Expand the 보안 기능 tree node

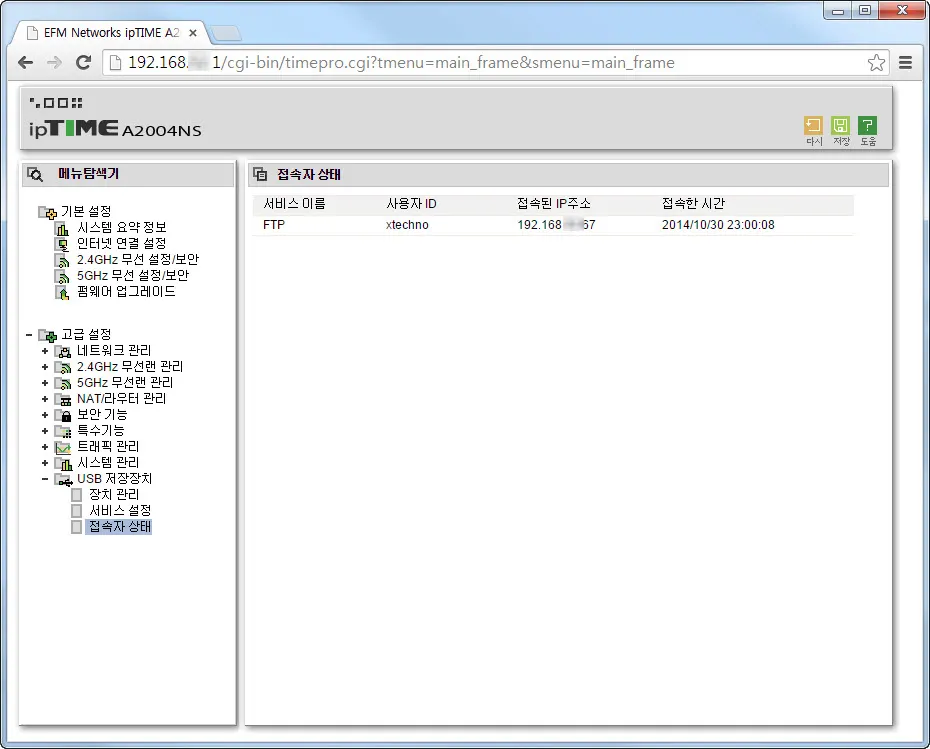tap(45, 415)
